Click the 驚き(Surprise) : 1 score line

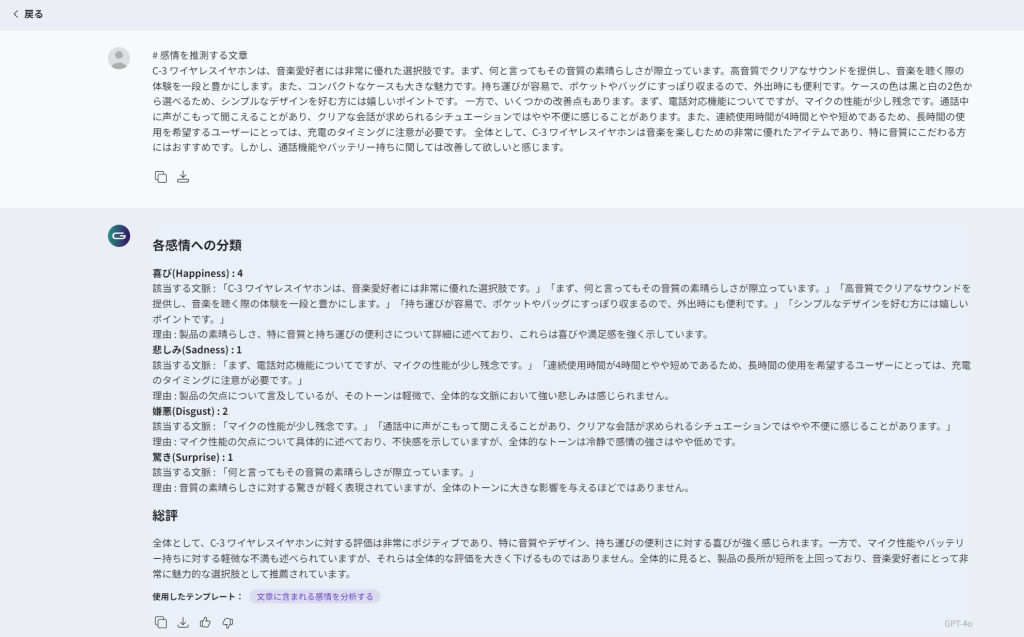click(192, 457)
